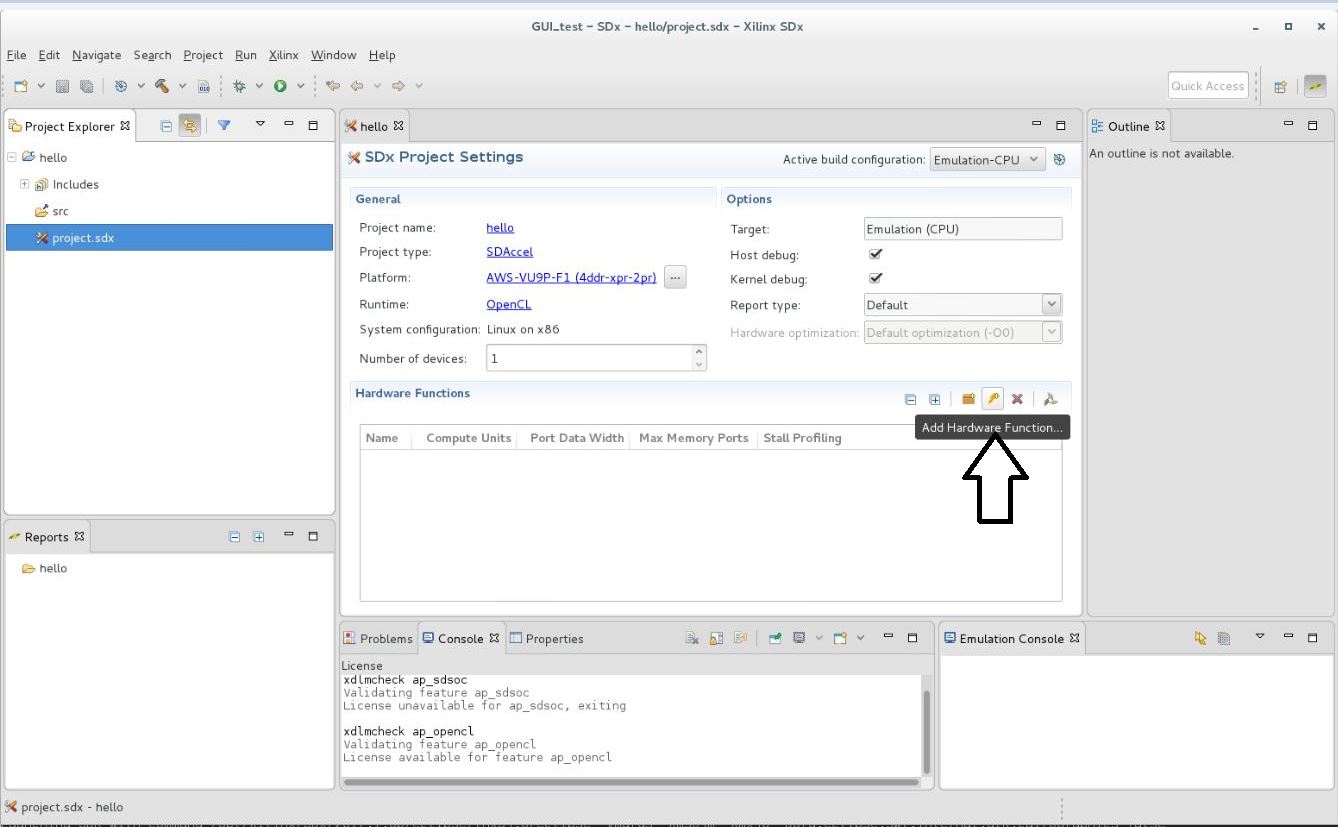The image size is (1338, 827).
Task: Click the Quick Access search field
Action: tap(1208, 86)
